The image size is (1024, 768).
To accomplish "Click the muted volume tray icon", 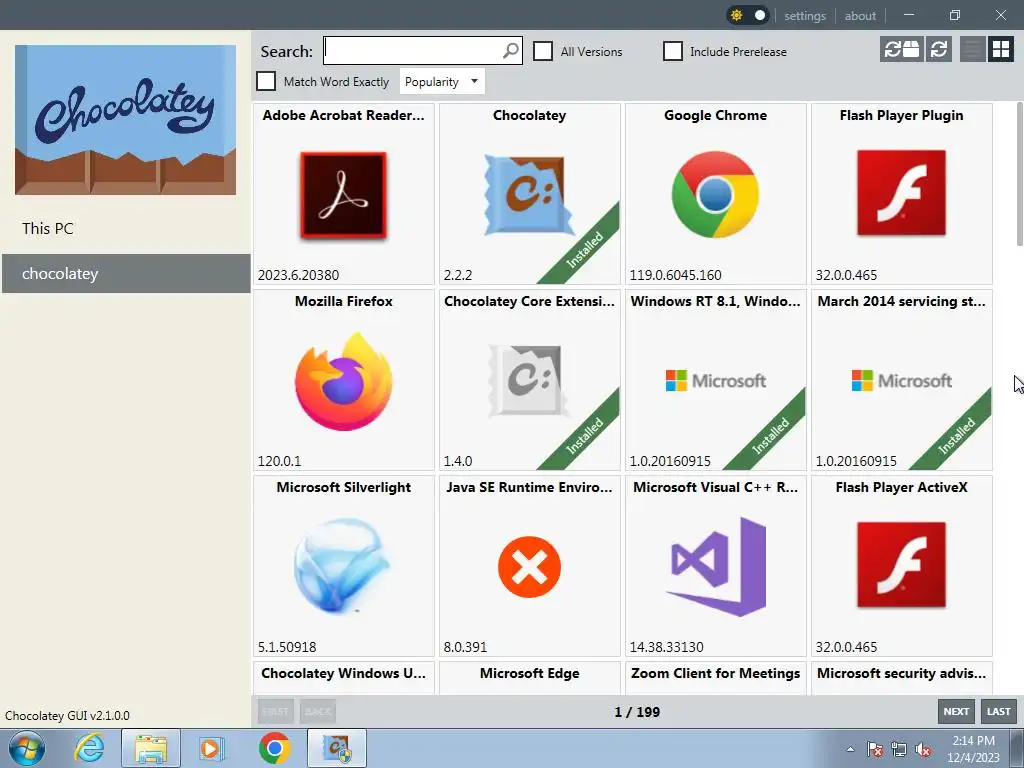I will (x=923, y=749).
